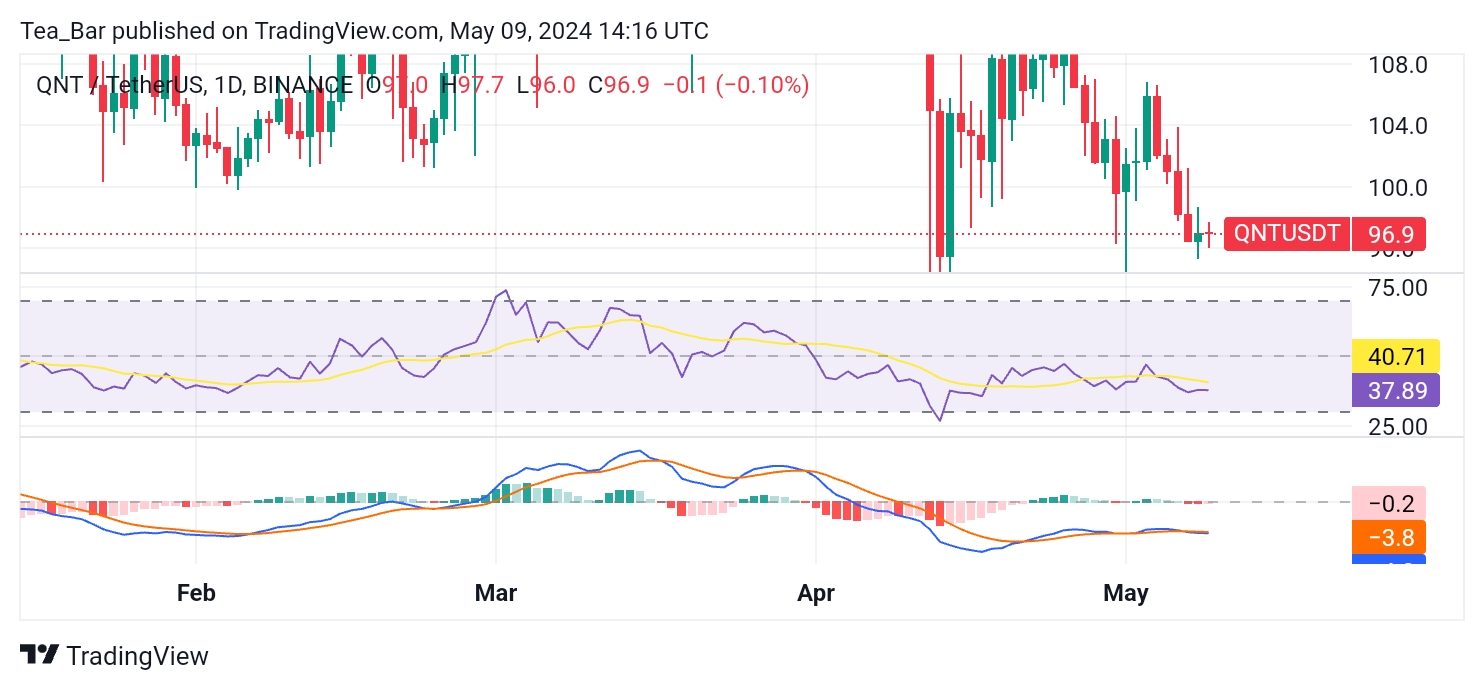Click the 100.0 price axis label
The image size is (1484, 690).
(x=1397, y=188)
